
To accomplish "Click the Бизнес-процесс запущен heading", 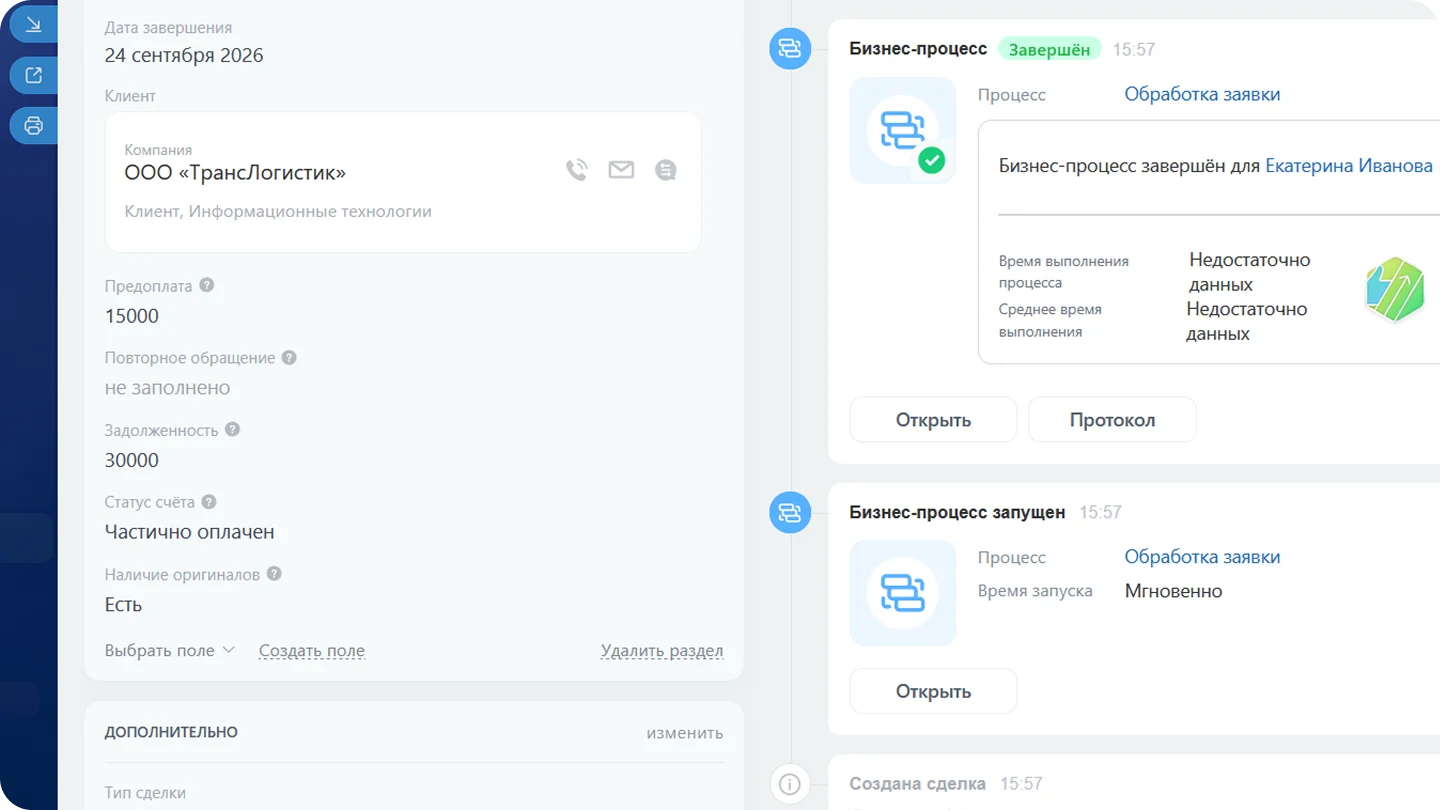I will pos(957,512).
